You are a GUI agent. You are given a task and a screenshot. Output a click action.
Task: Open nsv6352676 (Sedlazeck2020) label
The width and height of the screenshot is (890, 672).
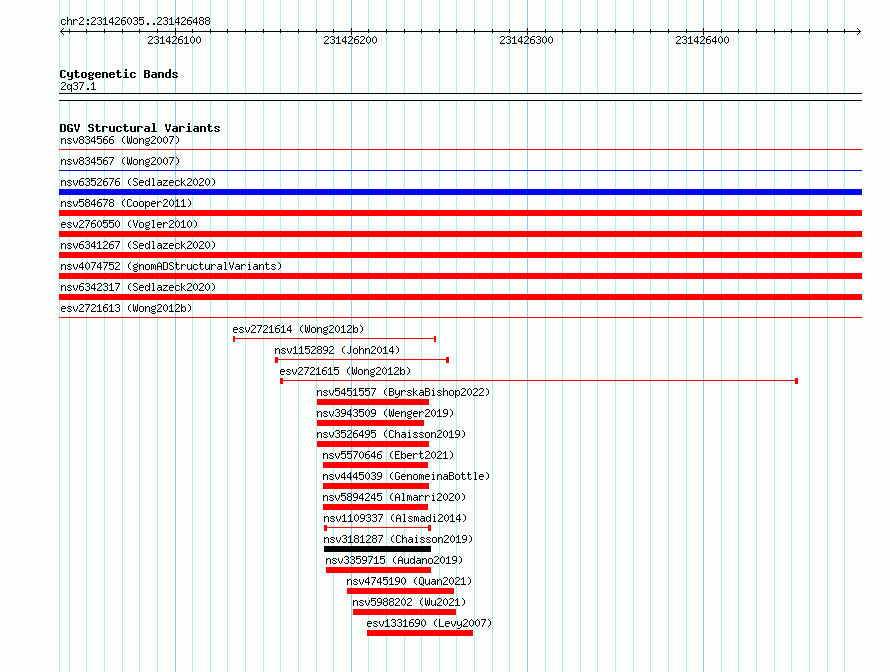138,182
